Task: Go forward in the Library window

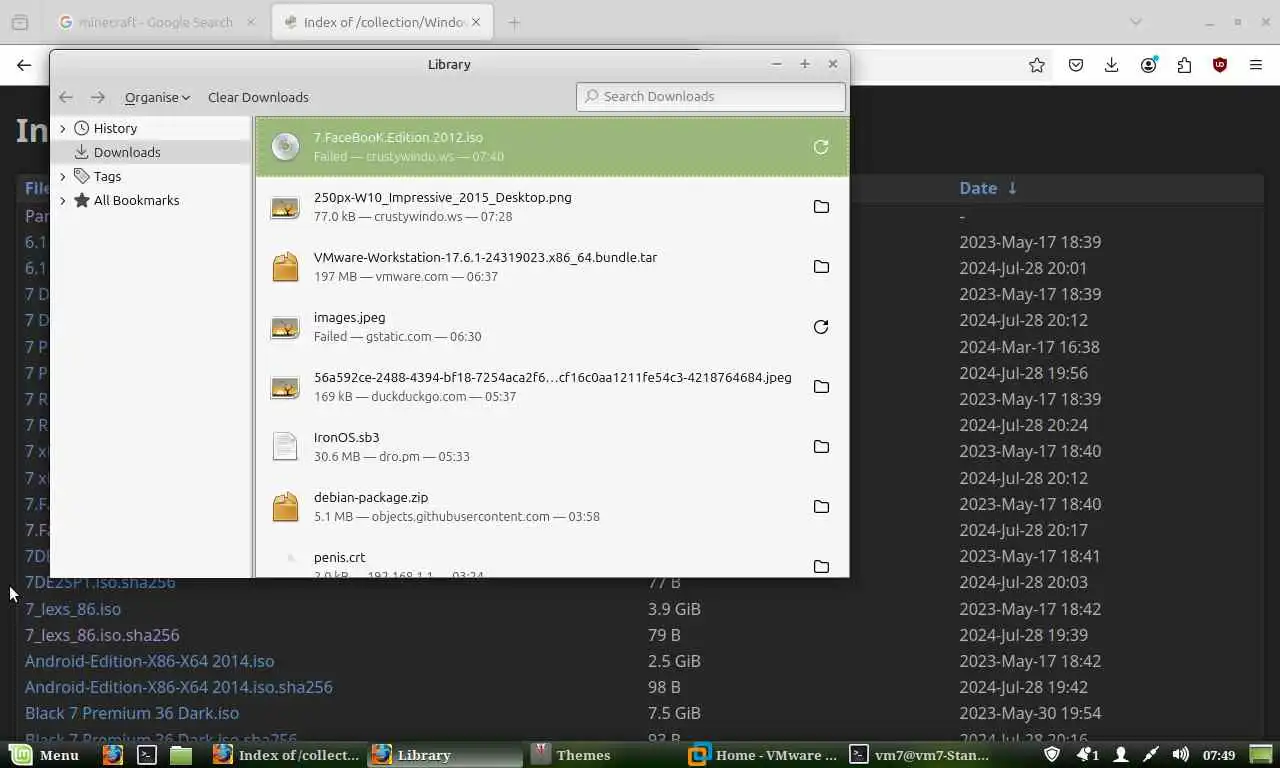Action: 98,97
